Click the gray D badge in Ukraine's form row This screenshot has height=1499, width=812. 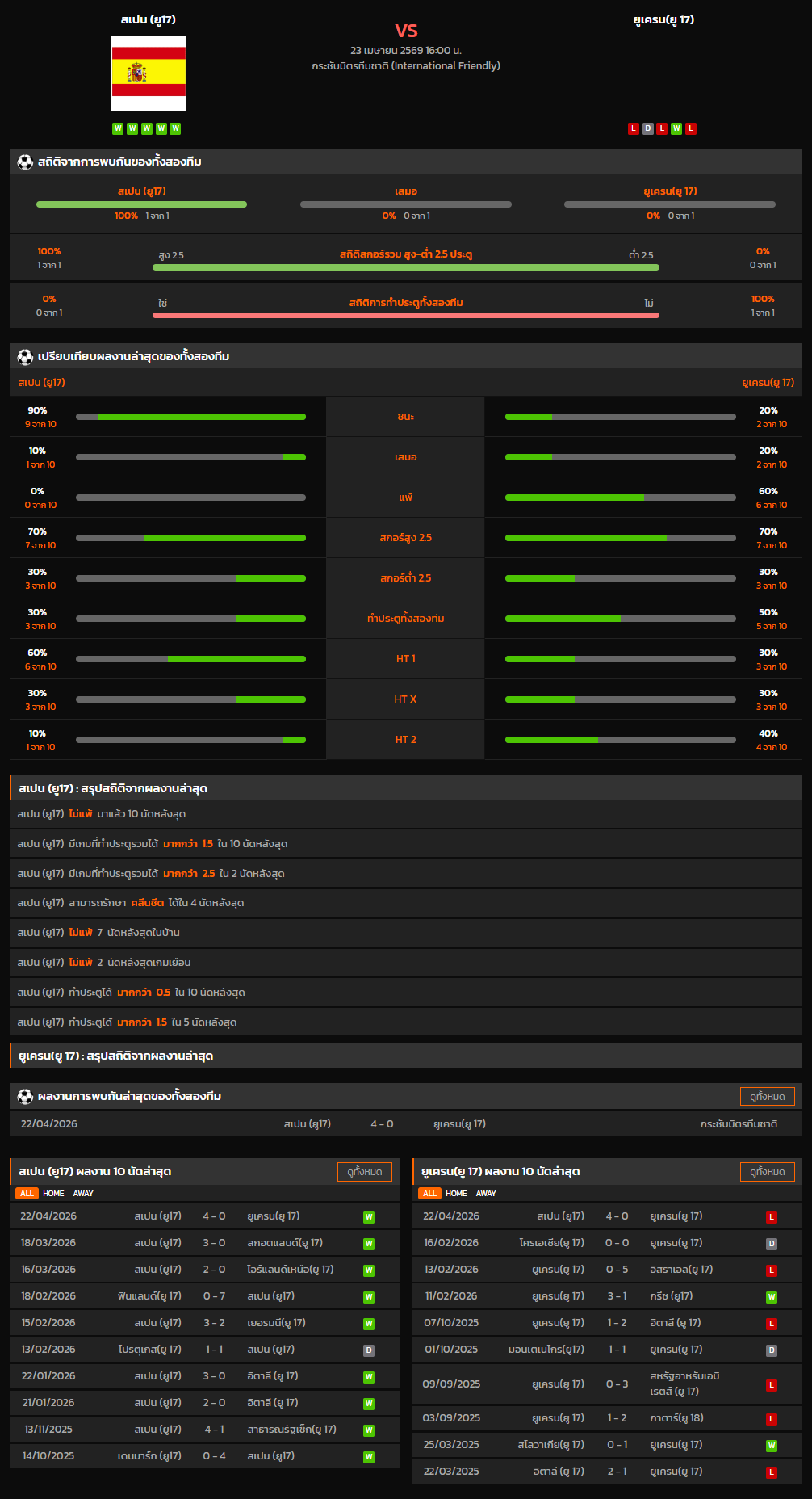[x=647, y=128]
